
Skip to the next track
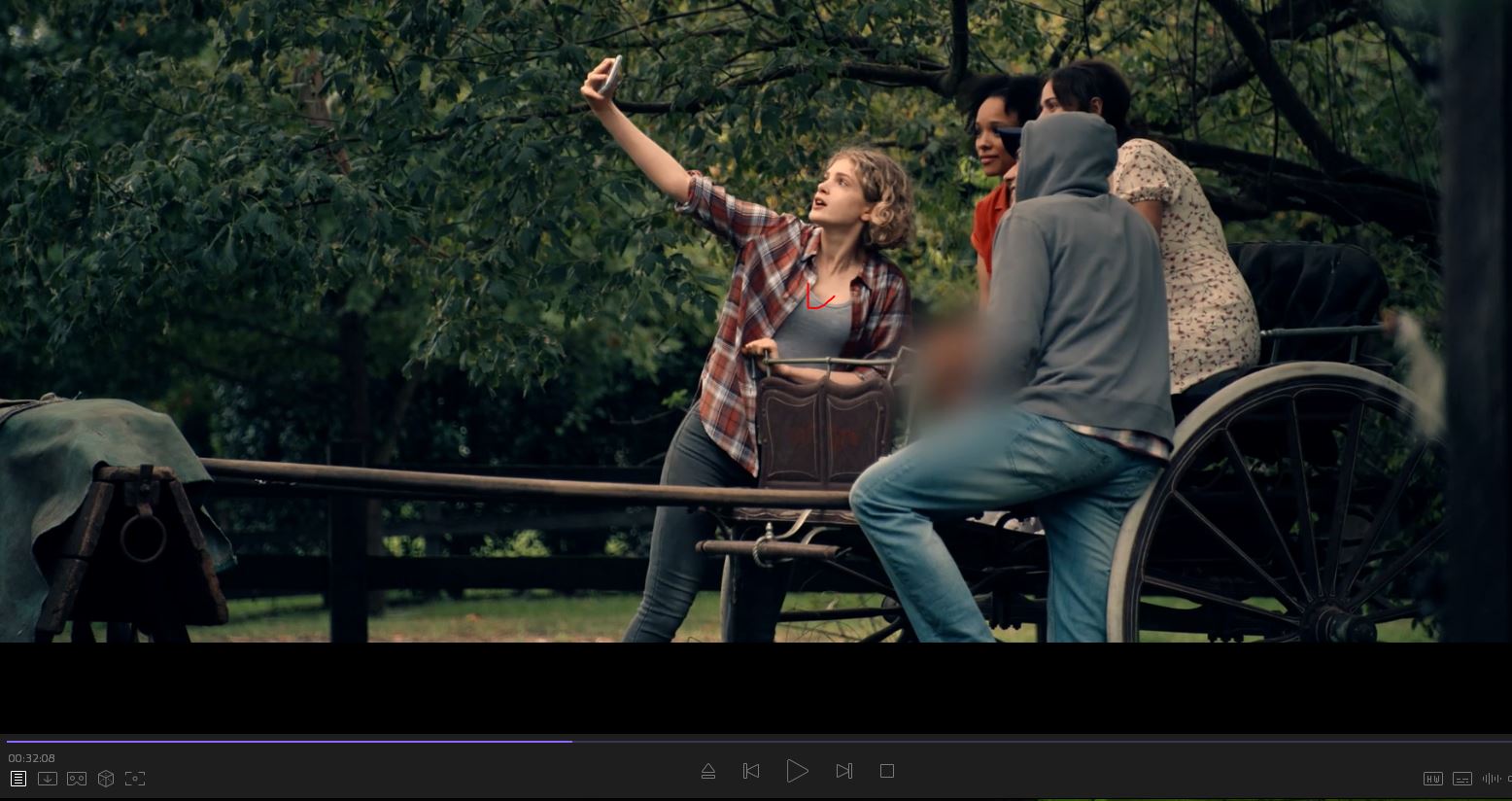point(843,771)
